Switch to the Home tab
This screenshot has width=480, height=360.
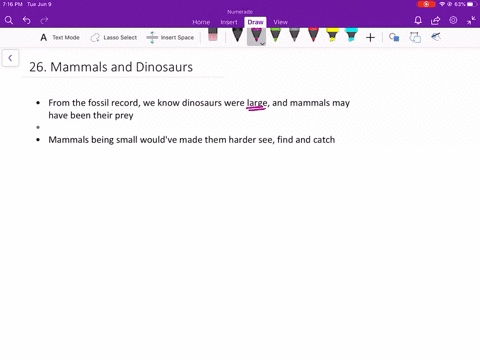[201, 22]
